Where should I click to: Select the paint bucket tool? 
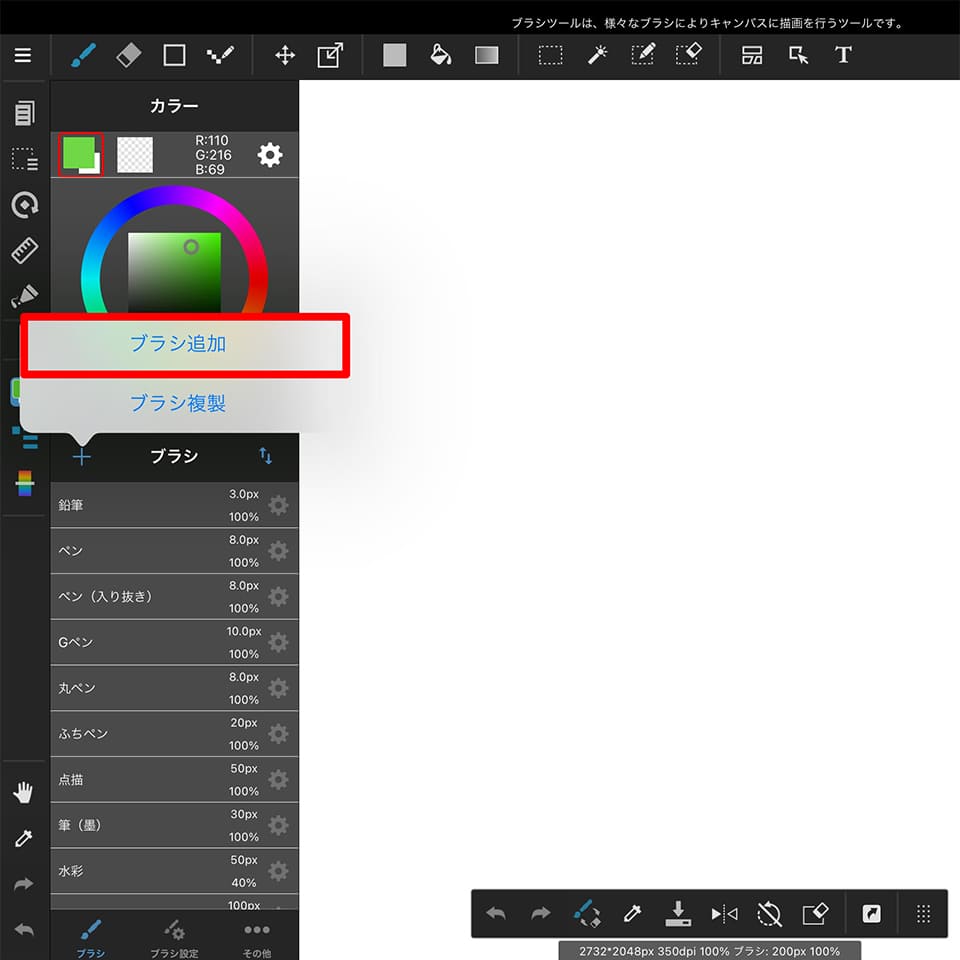(x=441, y=55)
